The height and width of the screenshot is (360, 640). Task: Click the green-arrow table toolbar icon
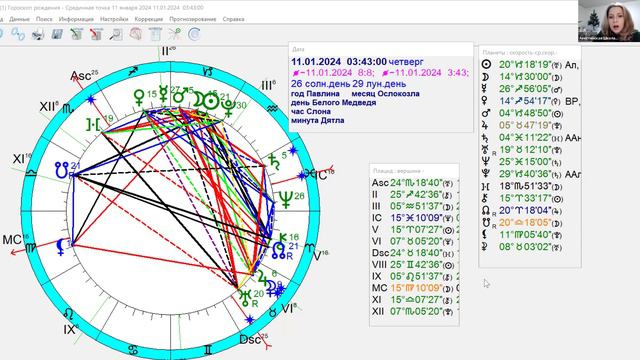click(76, 34)
